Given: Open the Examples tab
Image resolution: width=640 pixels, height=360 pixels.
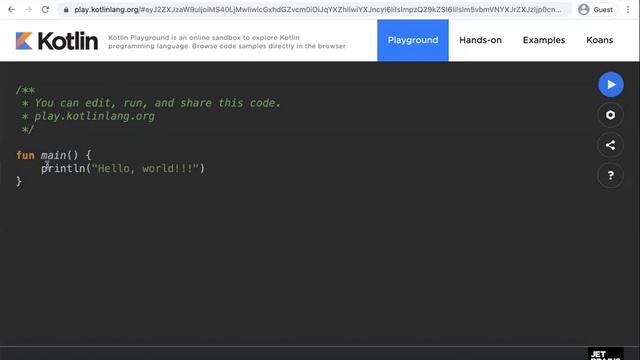Looking at the screenshot, I should pos(544,40).
